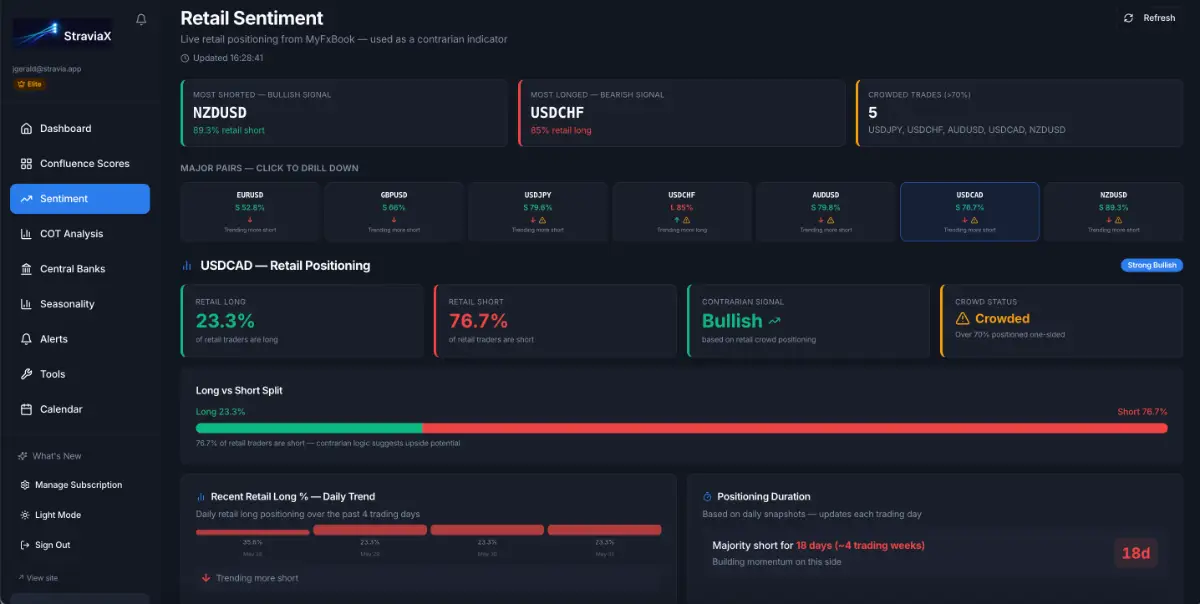1200x604 pixels.
Task: Click the Manage Subscription gear icon
Action: pyautogui.click(x=25, y=485)
